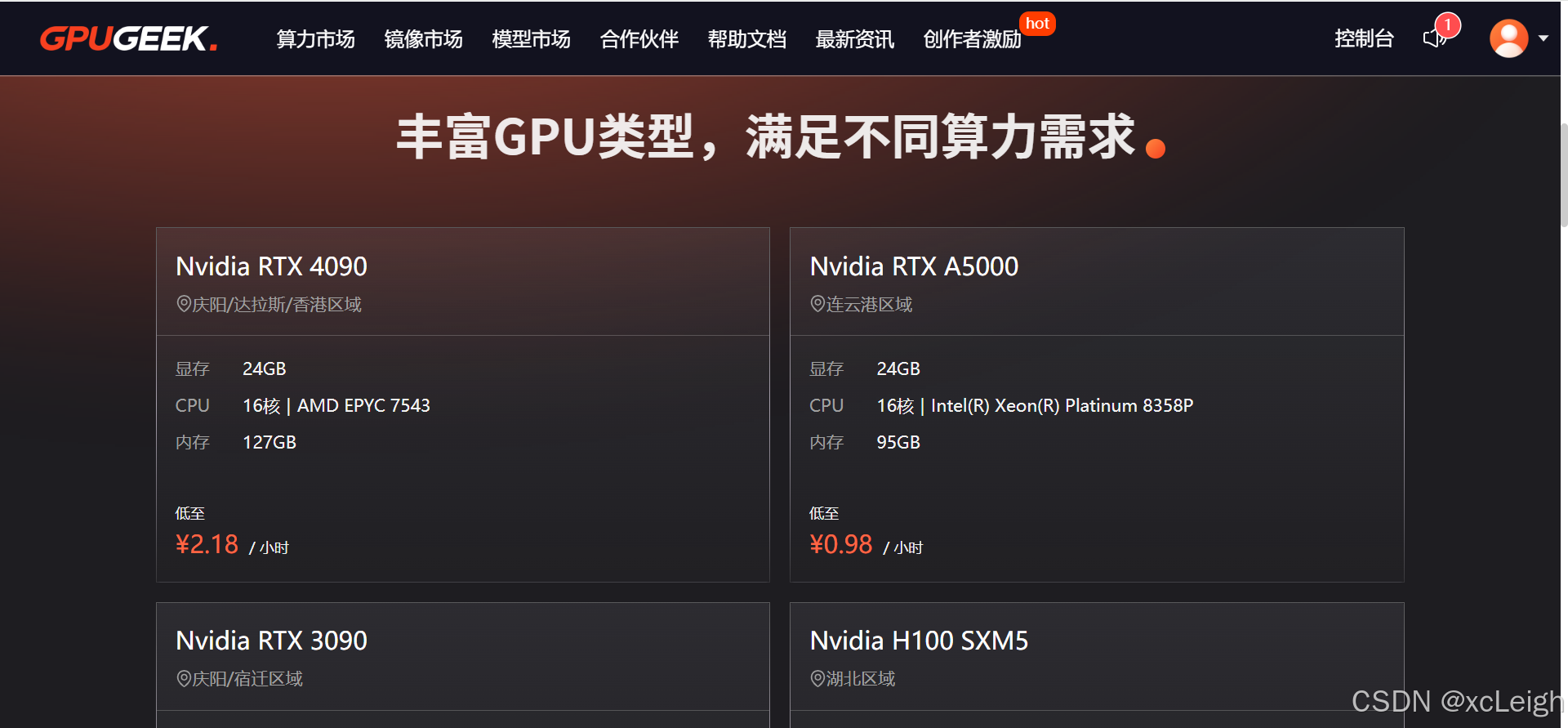This screenshot has height=728, width=1568.
Task: Click the location pin next to 连云港区域
Action: (817, 304)
